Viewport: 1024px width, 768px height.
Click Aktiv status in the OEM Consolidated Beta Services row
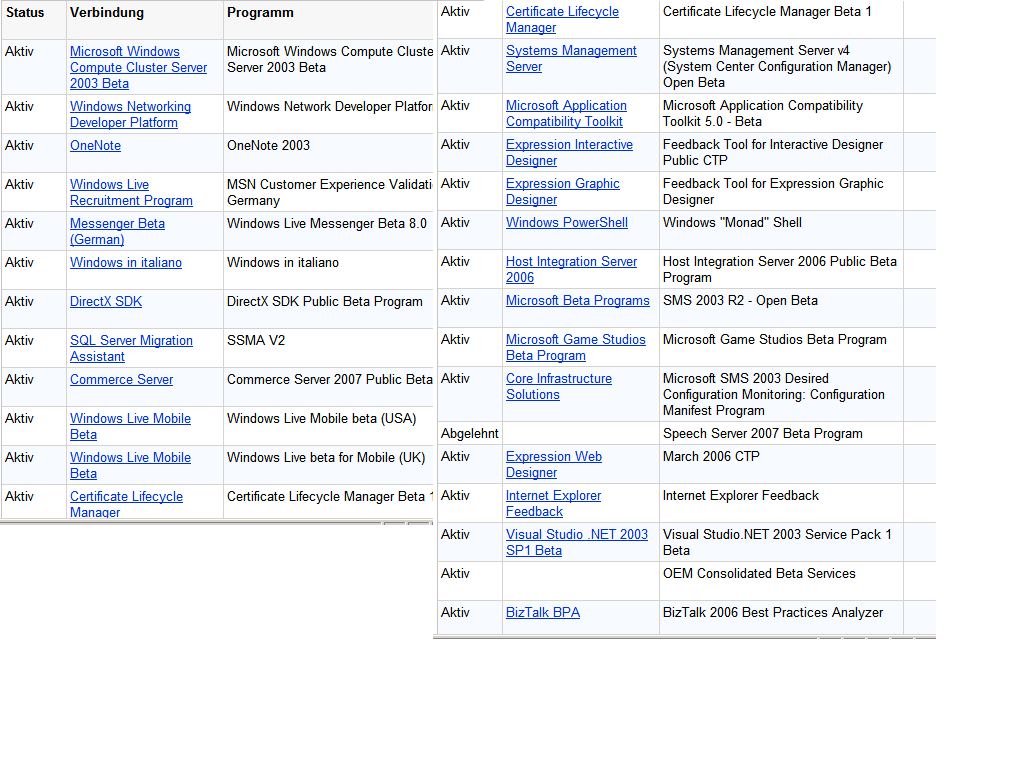click(x=455, y=573)
